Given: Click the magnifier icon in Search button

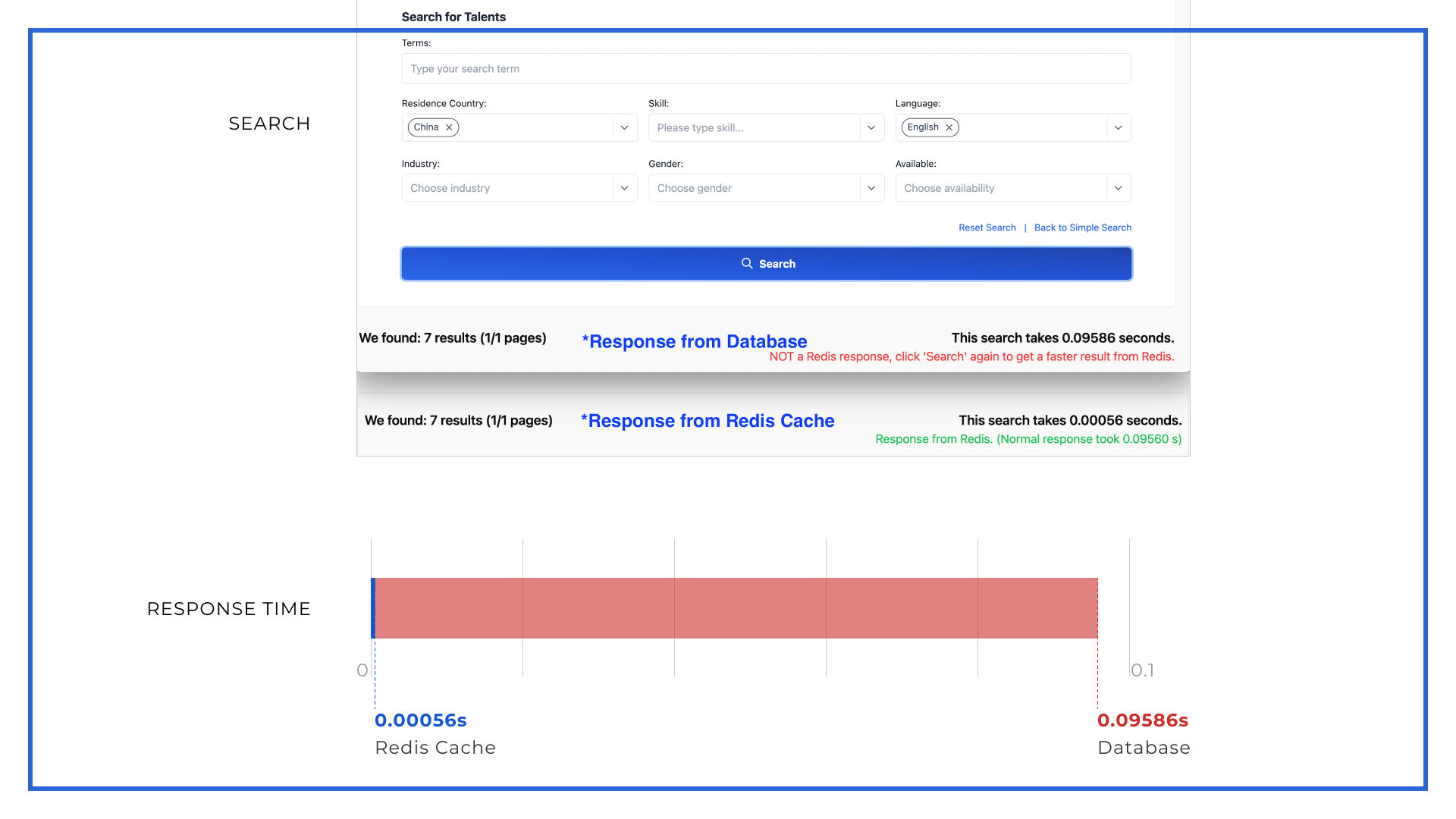Looking at the screenshot, I should (747, 263).
